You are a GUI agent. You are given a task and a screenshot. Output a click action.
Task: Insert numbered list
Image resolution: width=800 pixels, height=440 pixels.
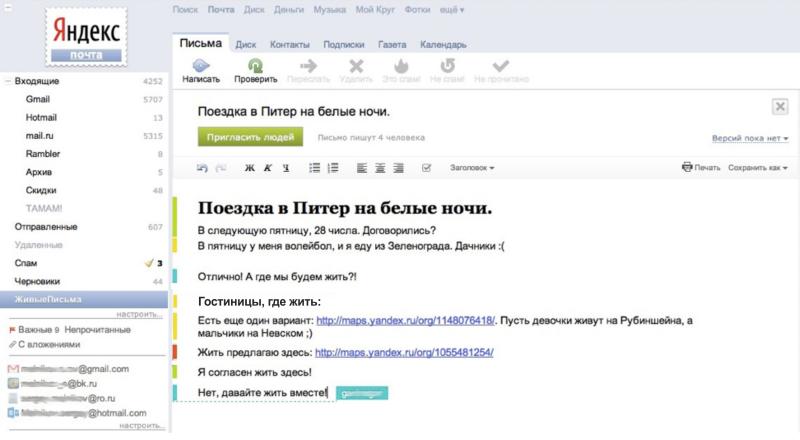(333, 167)
